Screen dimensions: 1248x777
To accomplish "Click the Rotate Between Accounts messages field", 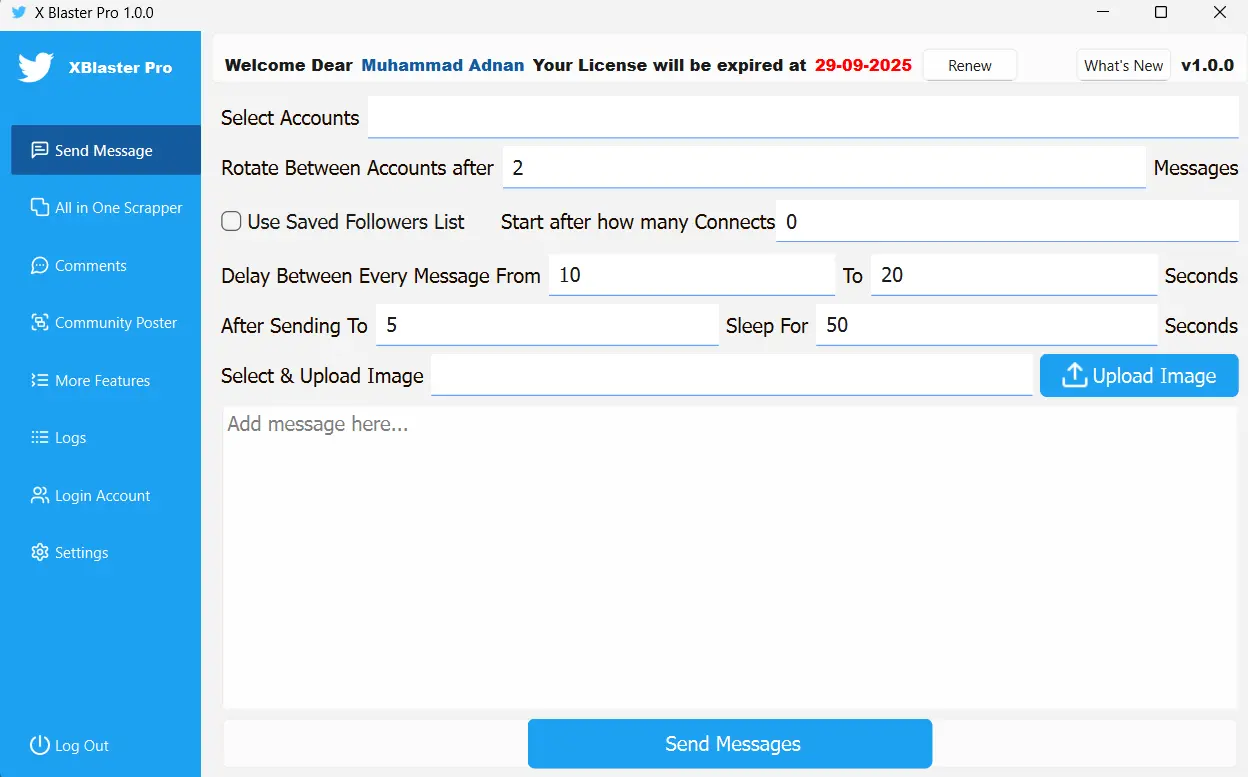I will pos(823,168).
